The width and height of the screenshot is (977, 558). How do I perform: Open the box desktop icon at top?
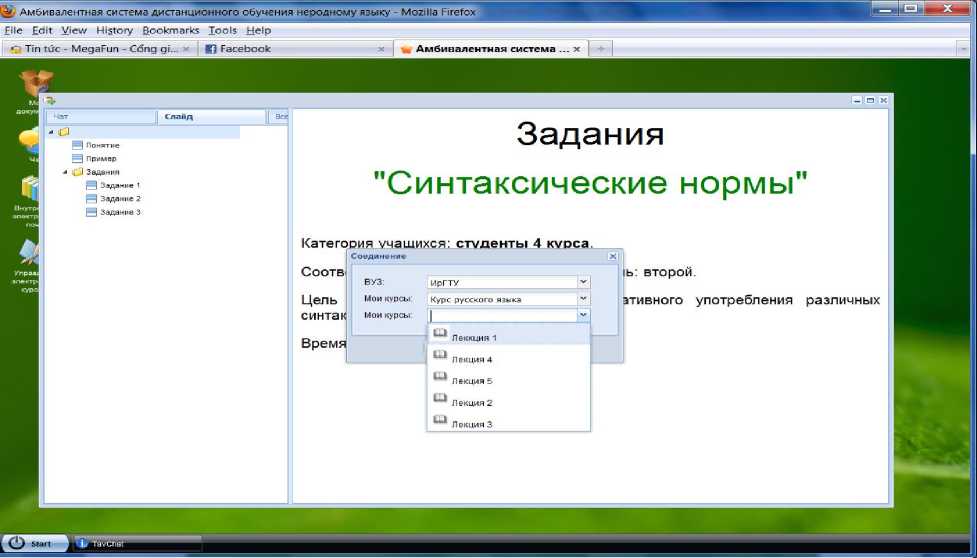point(36,84)
